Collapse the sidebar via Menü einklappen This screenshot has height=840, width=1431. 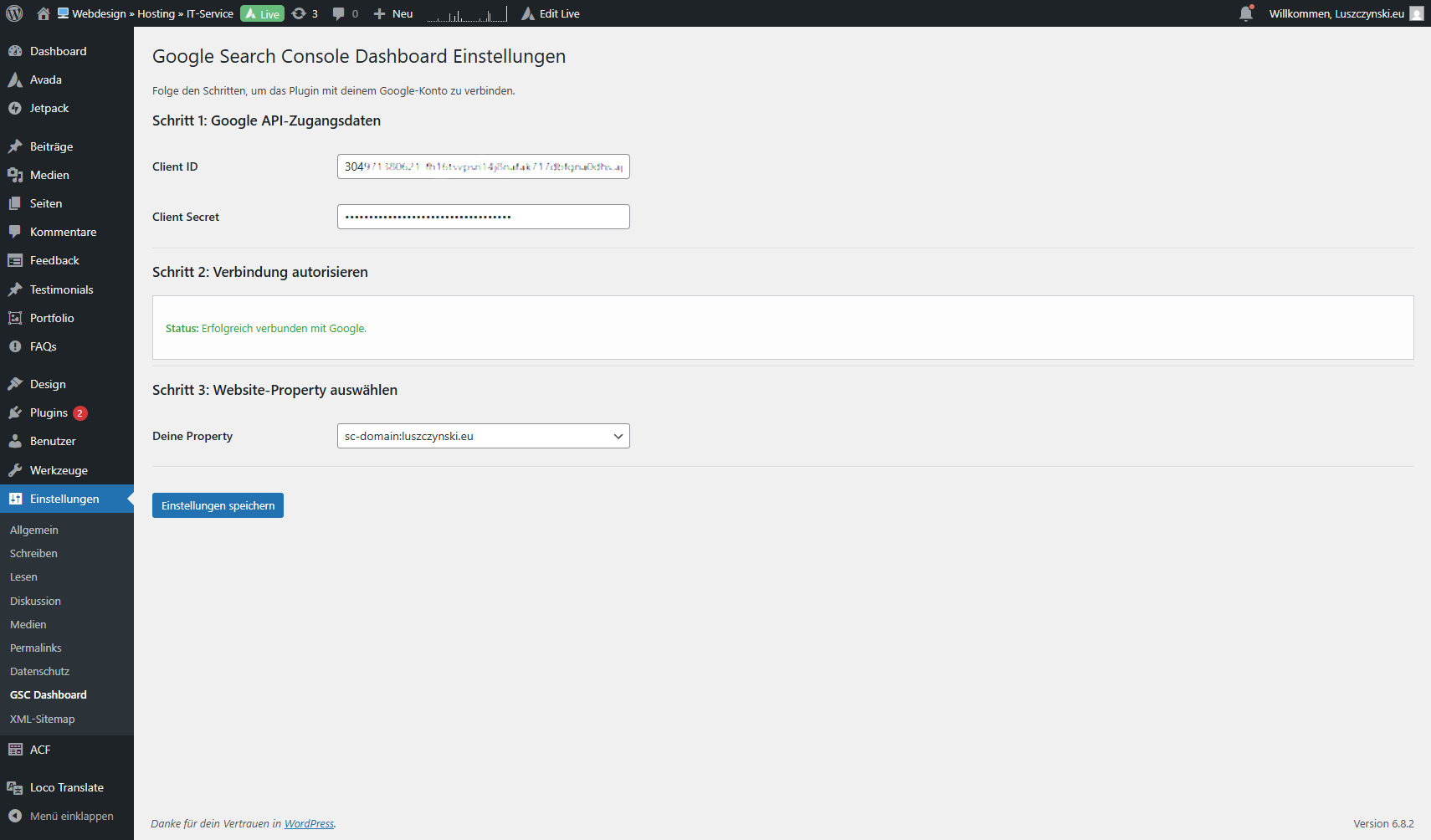(x=71, y=816)
